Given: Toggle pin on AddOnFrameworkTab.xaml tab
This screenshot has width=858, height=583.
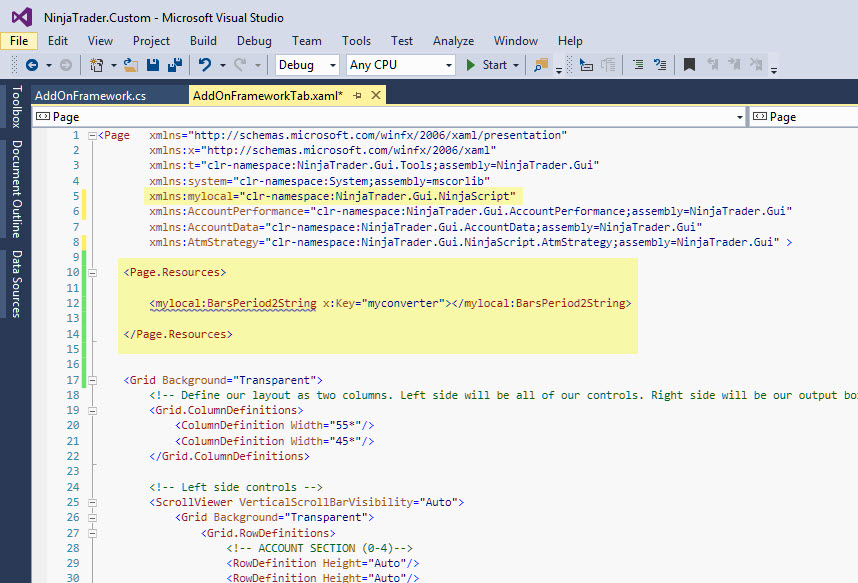Looking at the screenshot, I should (x=357, y=96).
